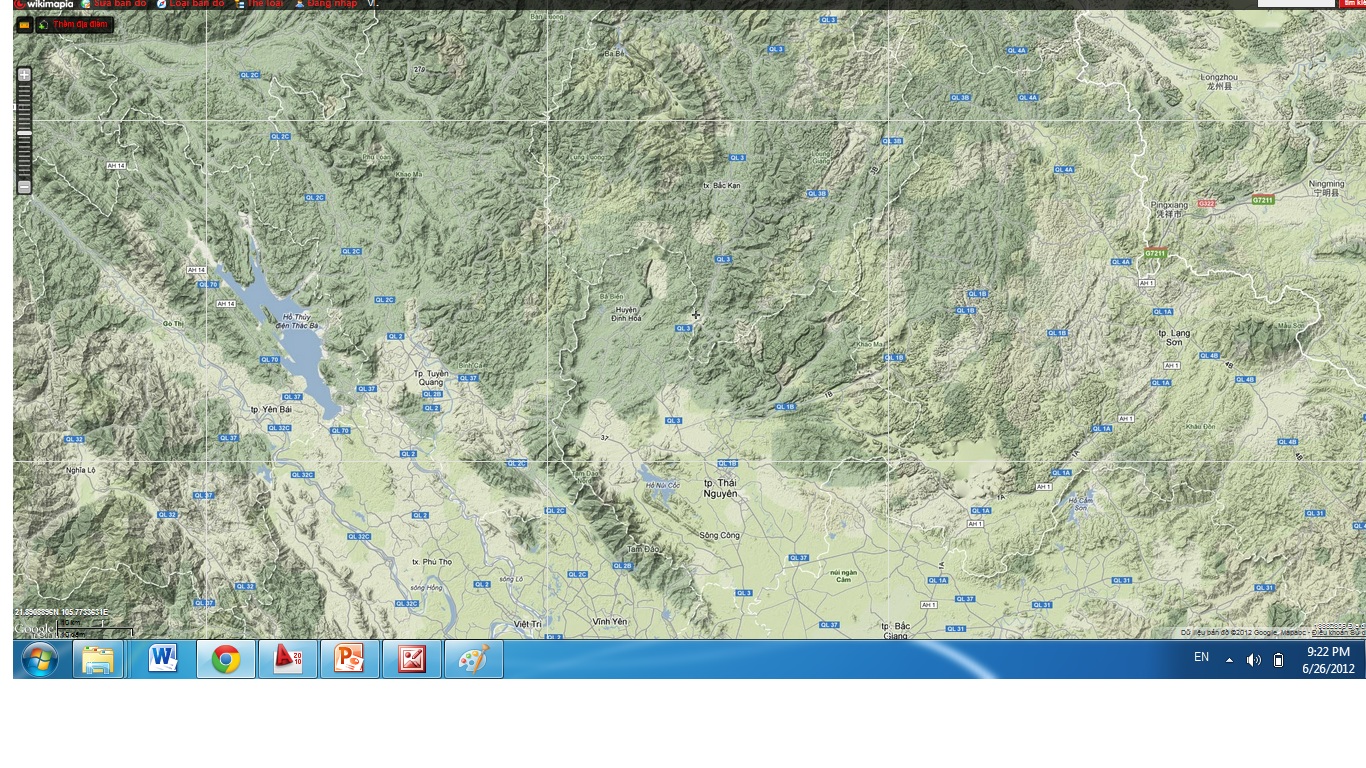Click the battery status icon
This screenshot has width=1366, height=768.
1278,660
